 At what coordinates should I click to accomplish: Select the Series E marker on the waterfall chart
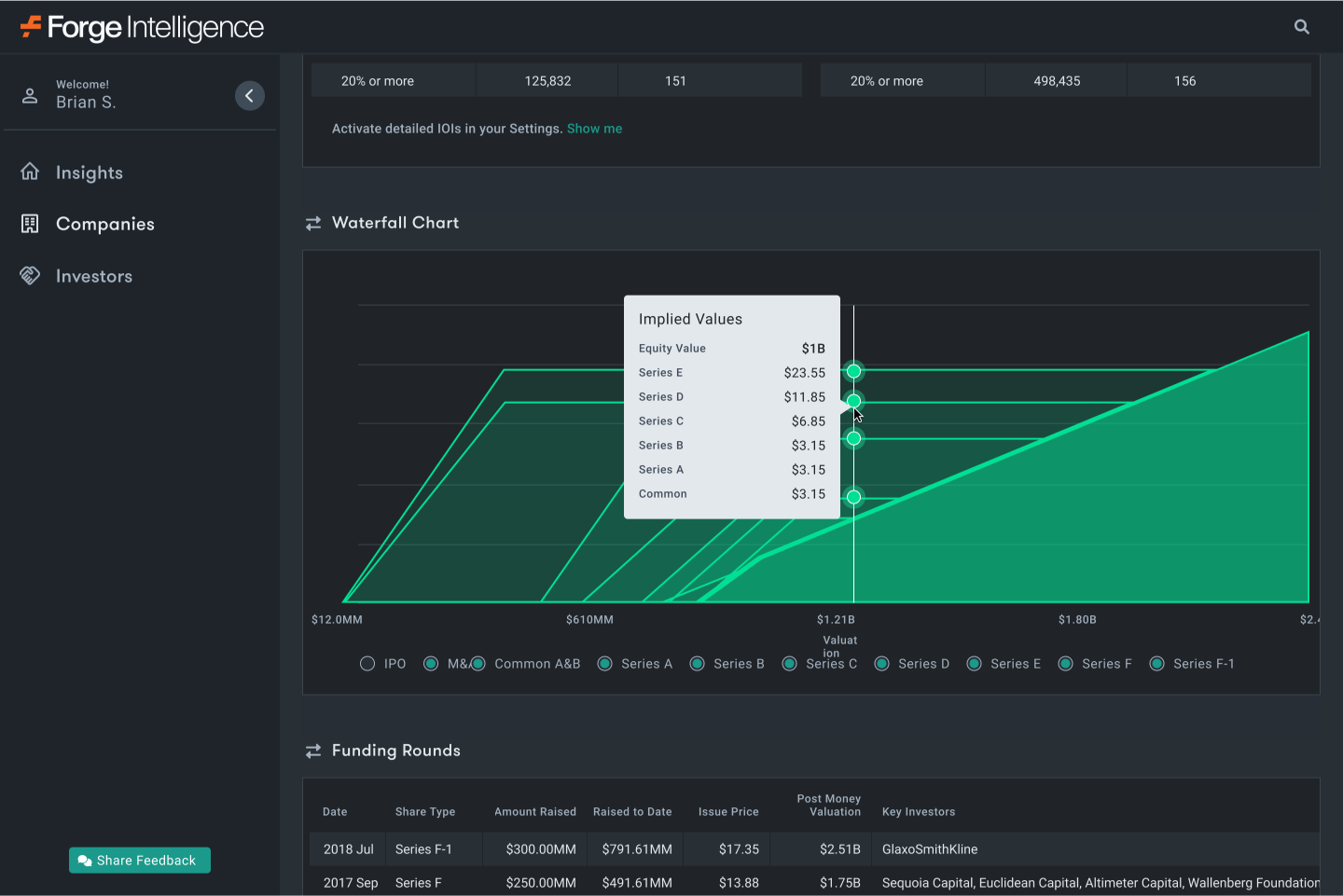pos(853,371)
